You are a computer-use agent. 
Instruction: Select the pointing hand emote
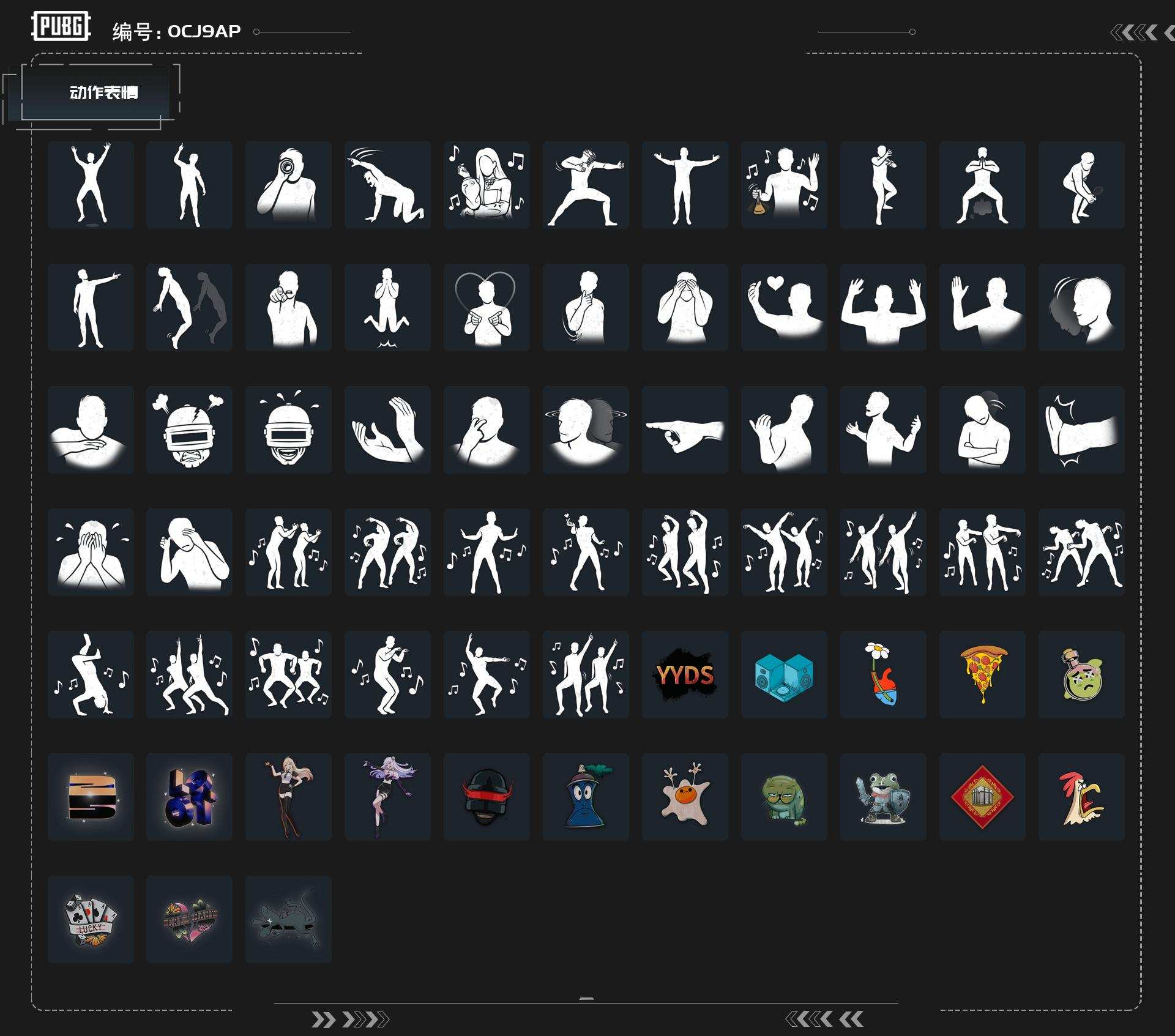pyautogui.click(x=685, y=430)
